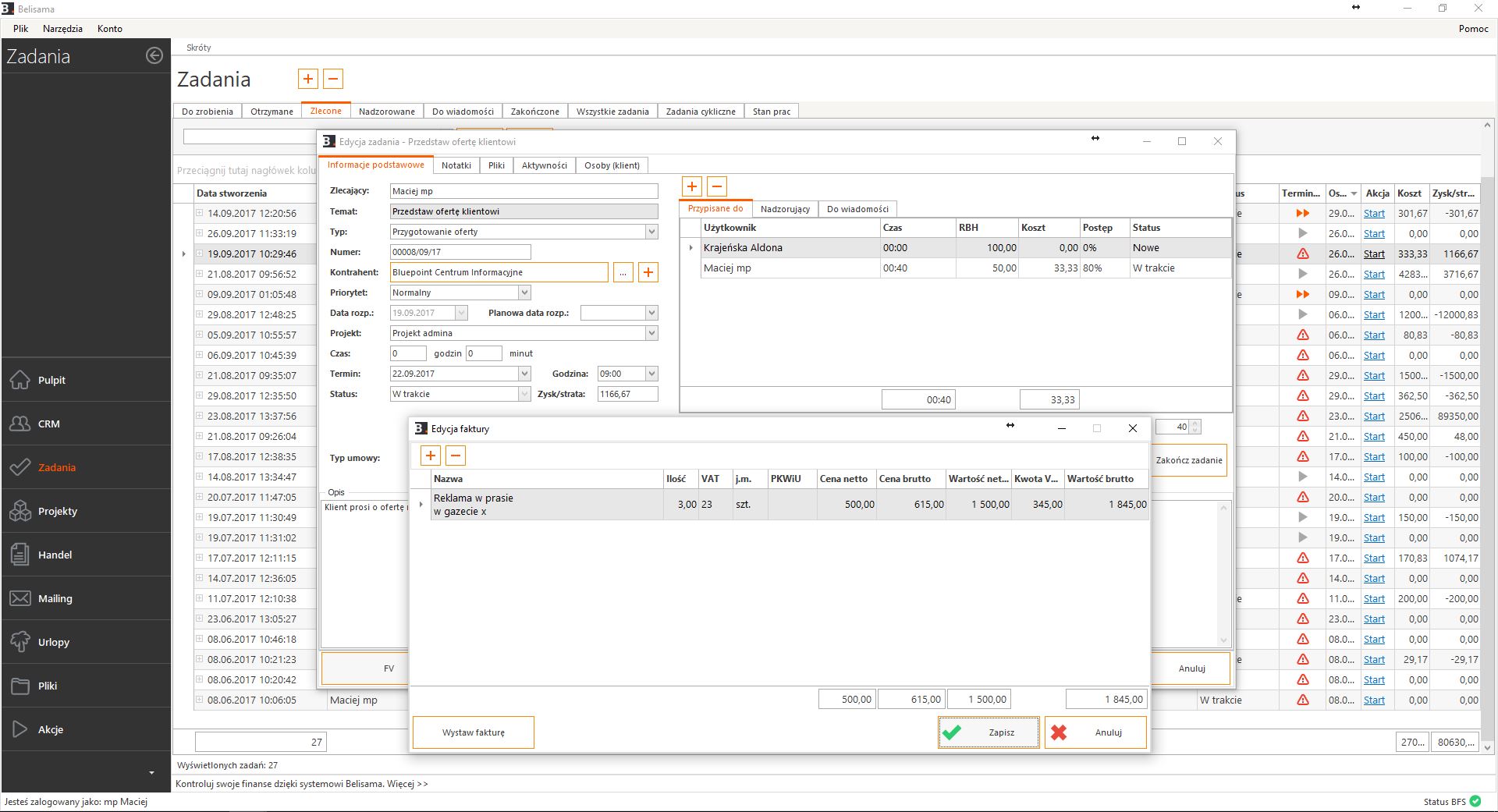Open the Typ dropdown list

coord(651,232)
